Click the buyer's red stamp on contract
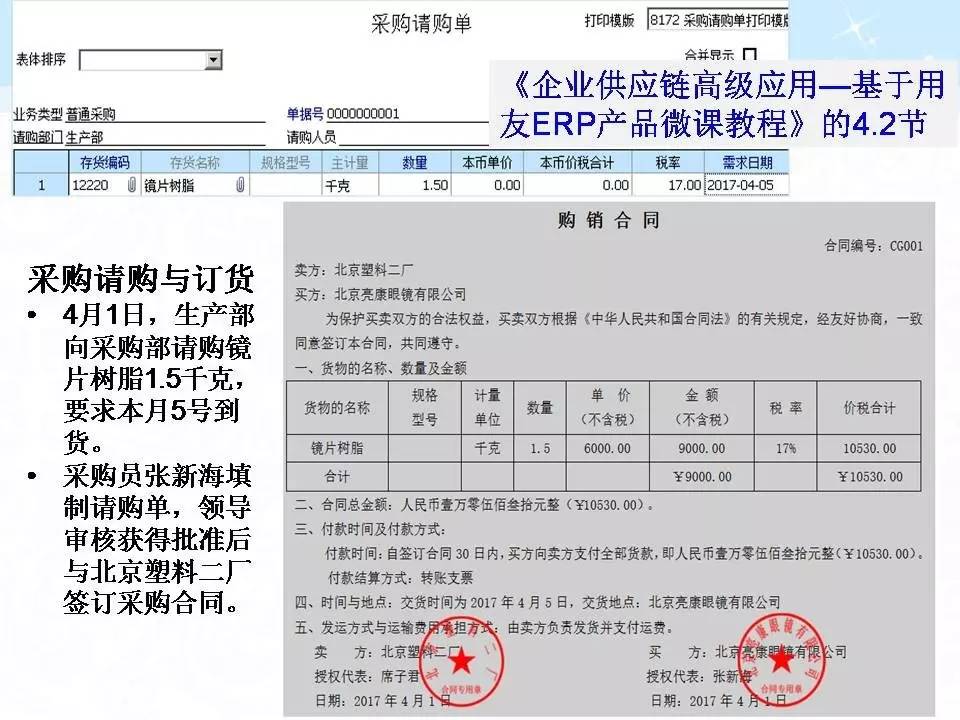The width and height of the screenshot is (960, 720). coord(780,657)
